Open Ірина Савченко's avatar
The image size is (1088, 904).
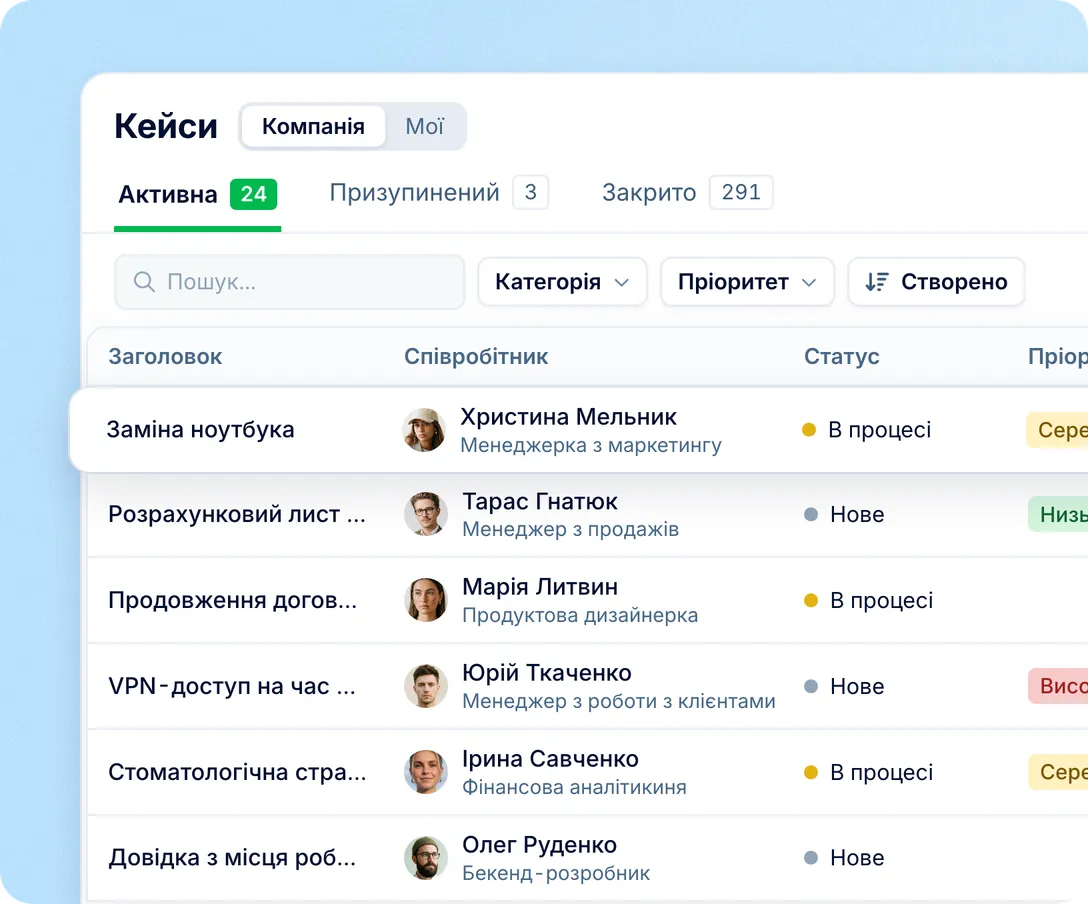click(425, 771)
